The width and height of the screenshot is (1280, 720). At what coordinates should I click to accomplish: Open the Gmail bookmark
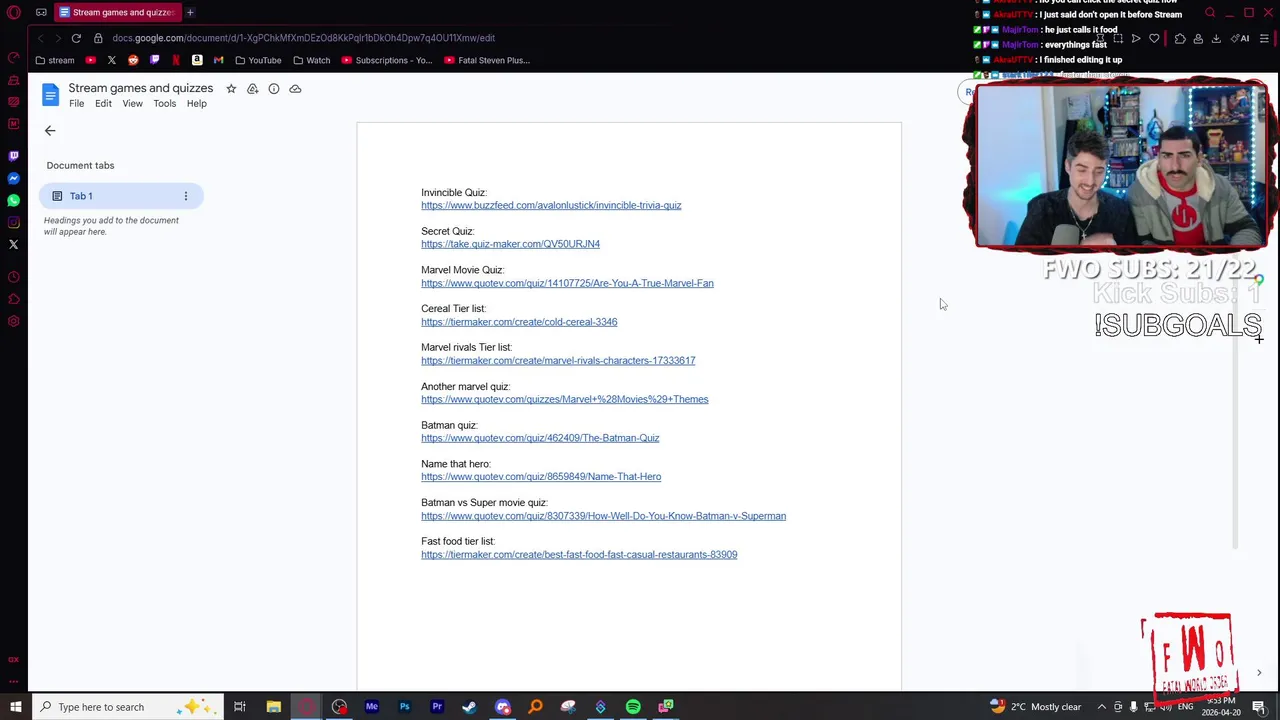[x=218, y=60]
